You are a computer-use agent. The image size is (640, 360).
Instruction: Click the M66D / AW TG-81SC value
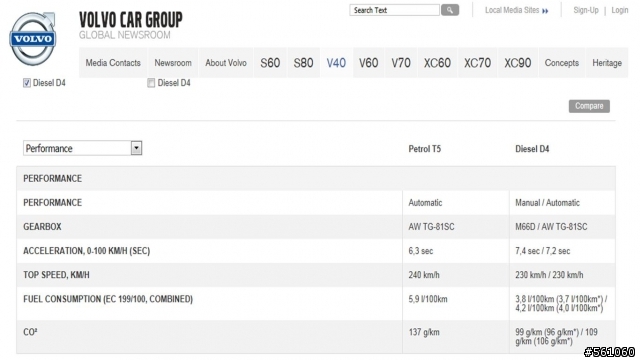coord(551,227)
